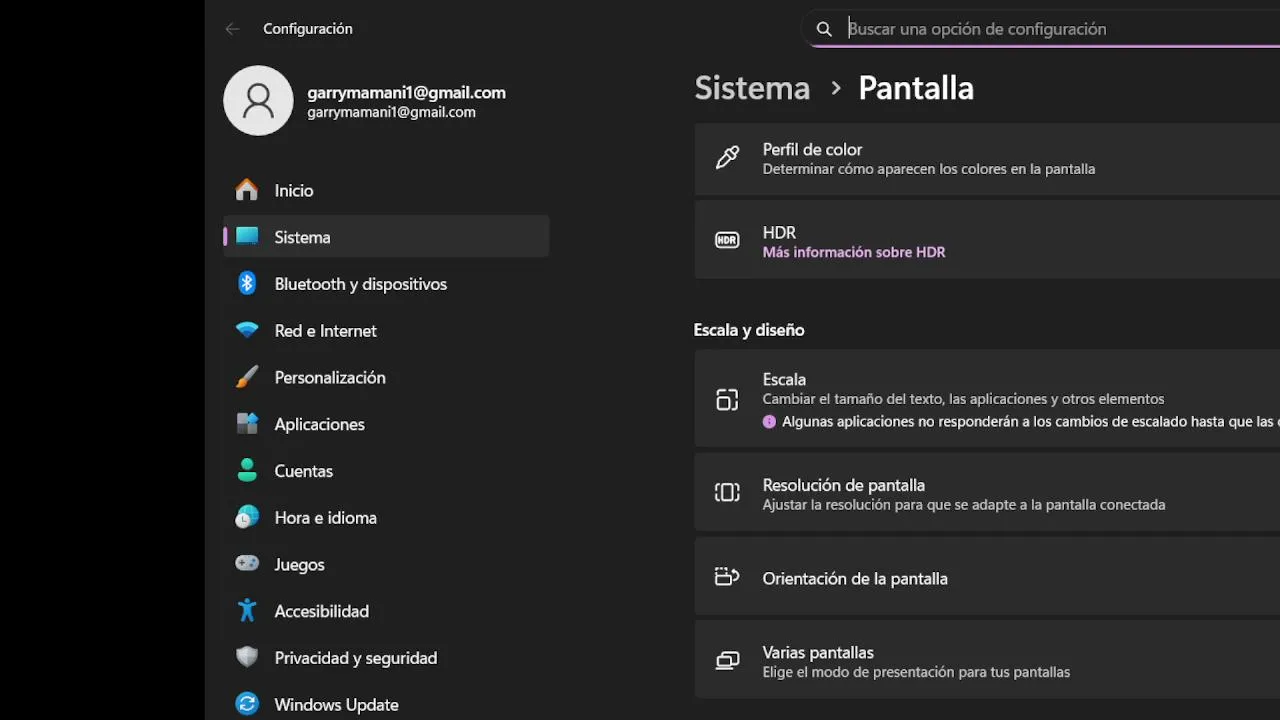Viewport: 1280px width, 720px height.
Task: Go back to Sistema via breadcrumb
Action: tap(752, 88)
